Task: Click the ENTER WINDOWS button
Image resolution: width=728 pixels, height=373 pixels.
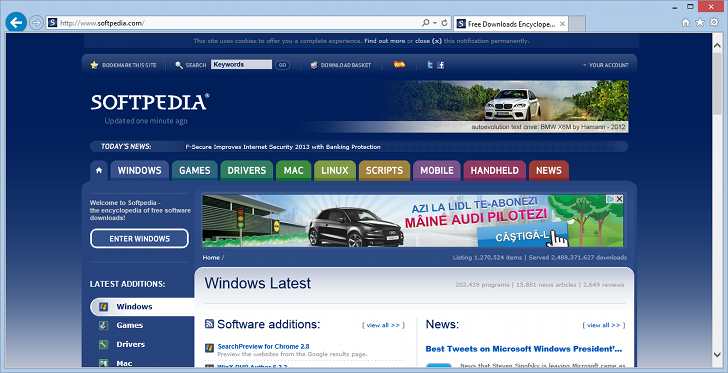Action: pos(139,239)
